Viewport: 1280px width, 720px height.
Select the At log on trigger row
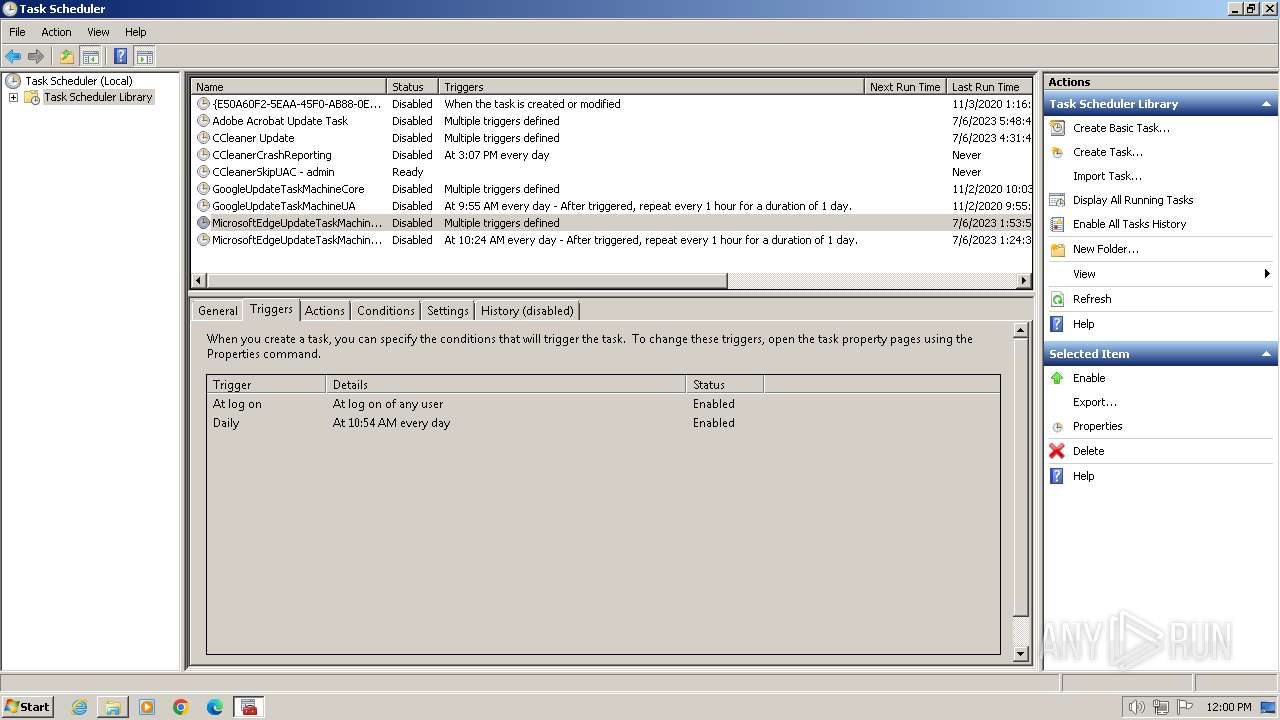tap(603, 404)
